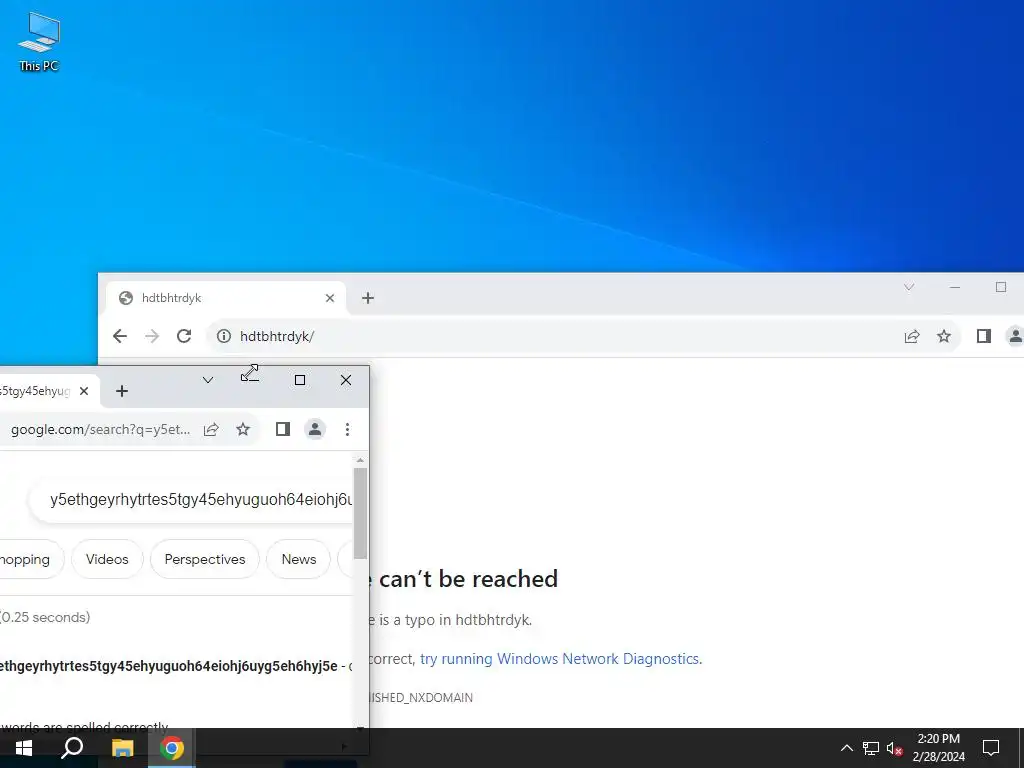1024x768 pixels.
Task: Run Windows Network Diagnostics link
Action: [x=559, y=658]
